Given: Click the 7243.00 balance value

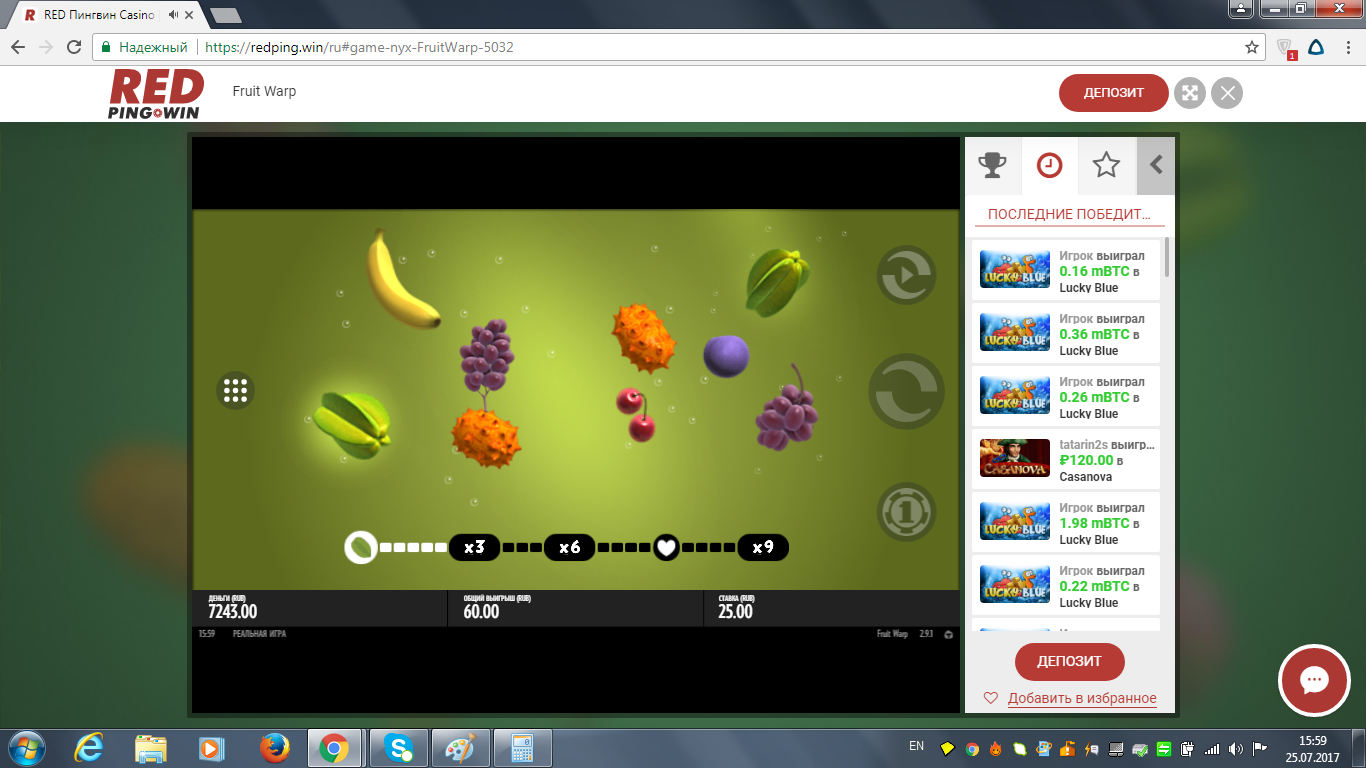Looking at the screenshot, I should (x=232, y=612).
